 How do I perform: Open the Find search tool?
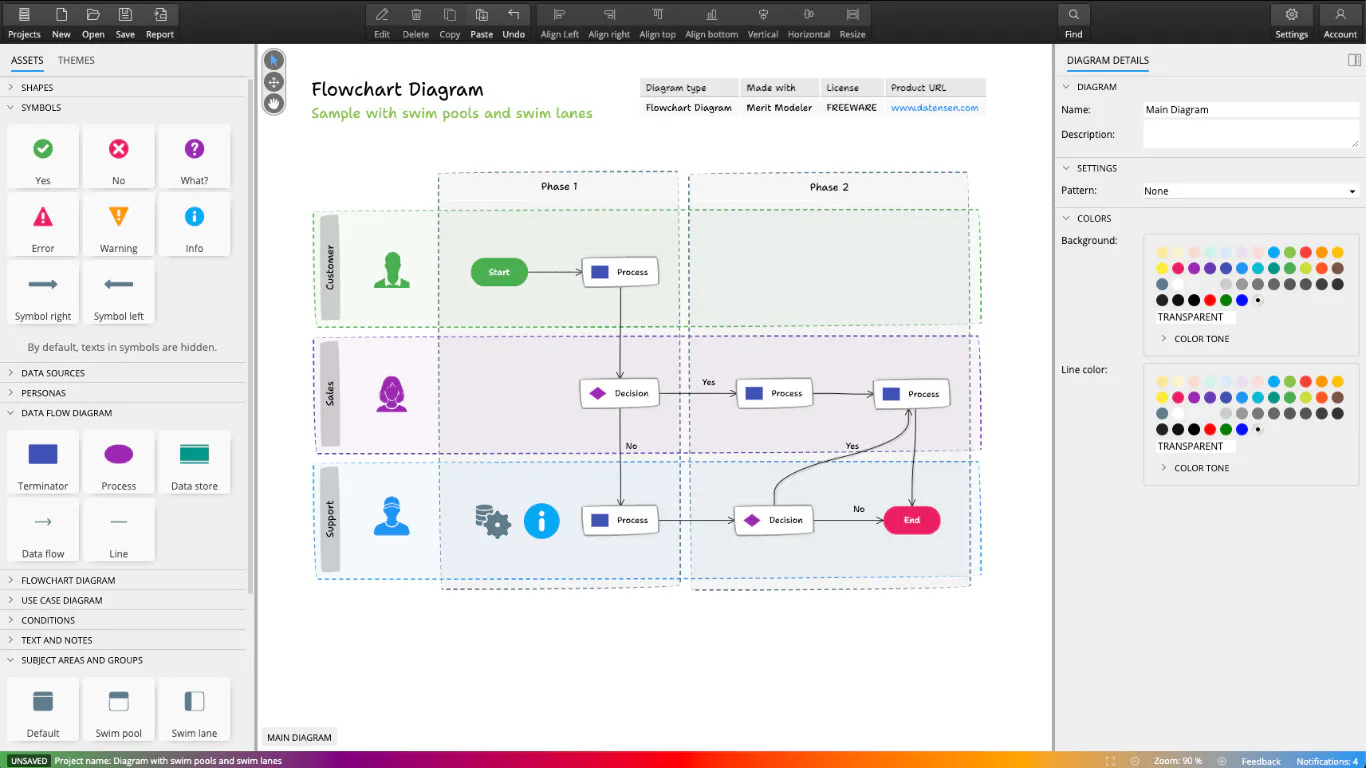coord(1073,22)
